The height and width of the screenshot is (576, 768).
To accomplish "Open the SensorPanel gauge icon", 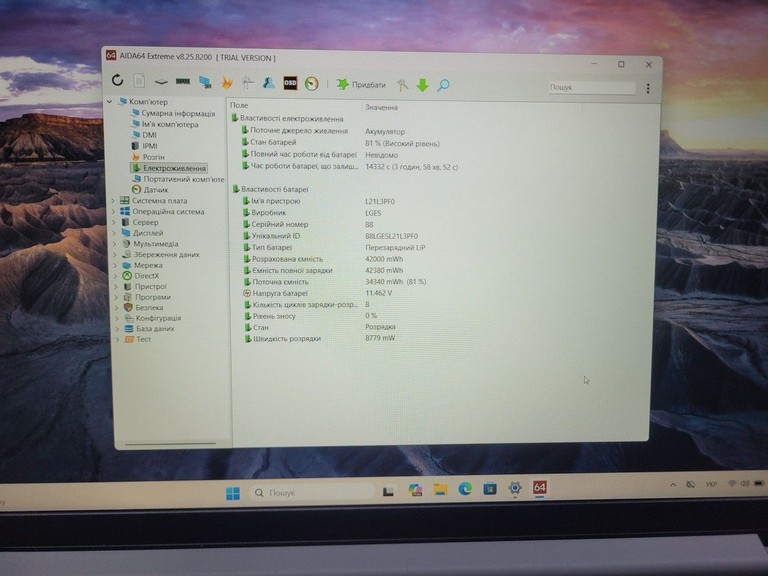I will point(312,84).
